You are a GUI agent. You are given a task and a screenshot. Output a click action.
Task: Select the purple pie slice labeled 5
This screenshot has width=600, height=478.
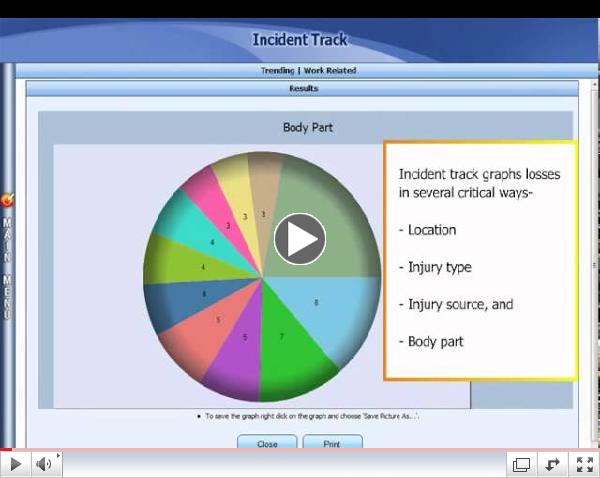241,350
